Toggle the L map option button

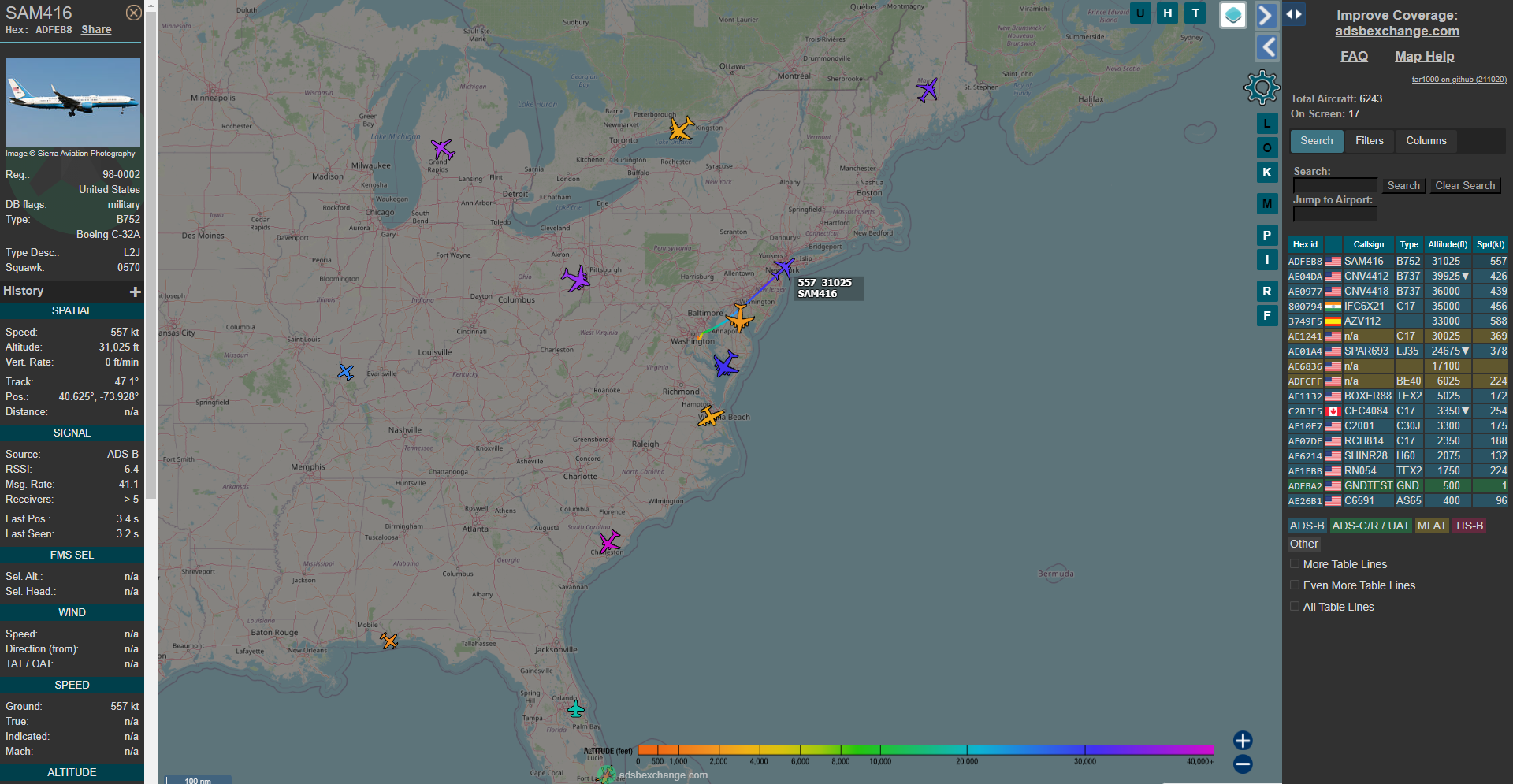tap(1267, 124)
